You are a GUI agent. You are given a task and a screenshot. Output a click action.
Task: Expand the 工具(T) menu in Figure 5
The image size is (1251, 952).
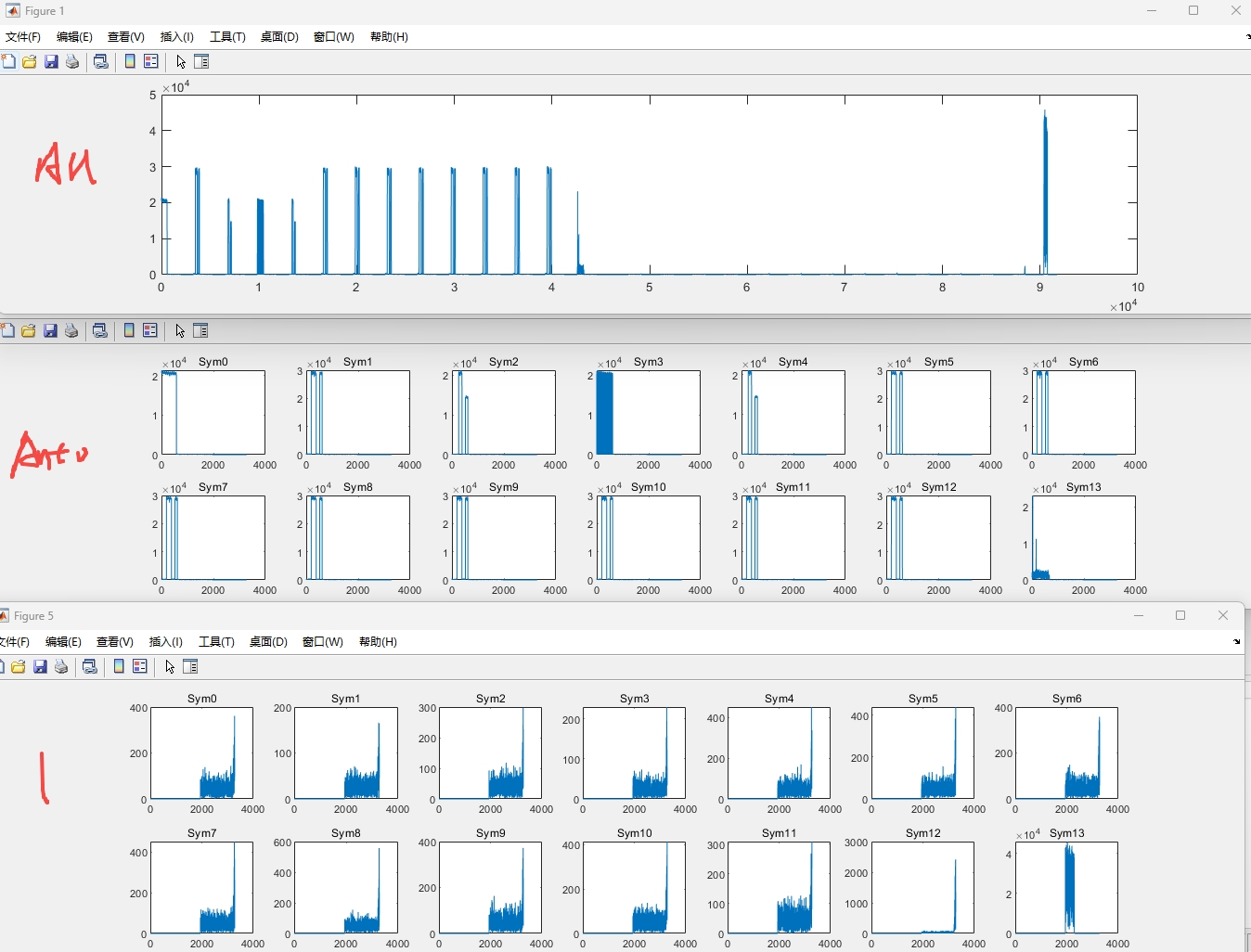pyautogui.click(x=216, y=642)
